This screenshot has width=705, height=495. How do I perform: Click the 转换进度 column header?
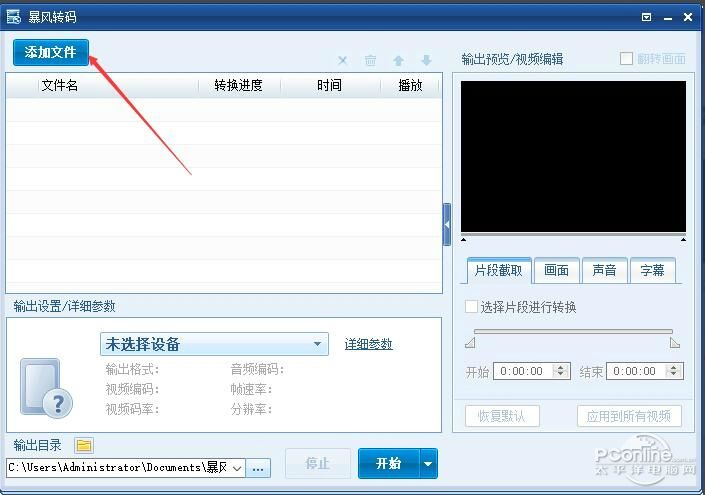pyautogui.click(x=239, y=85)
